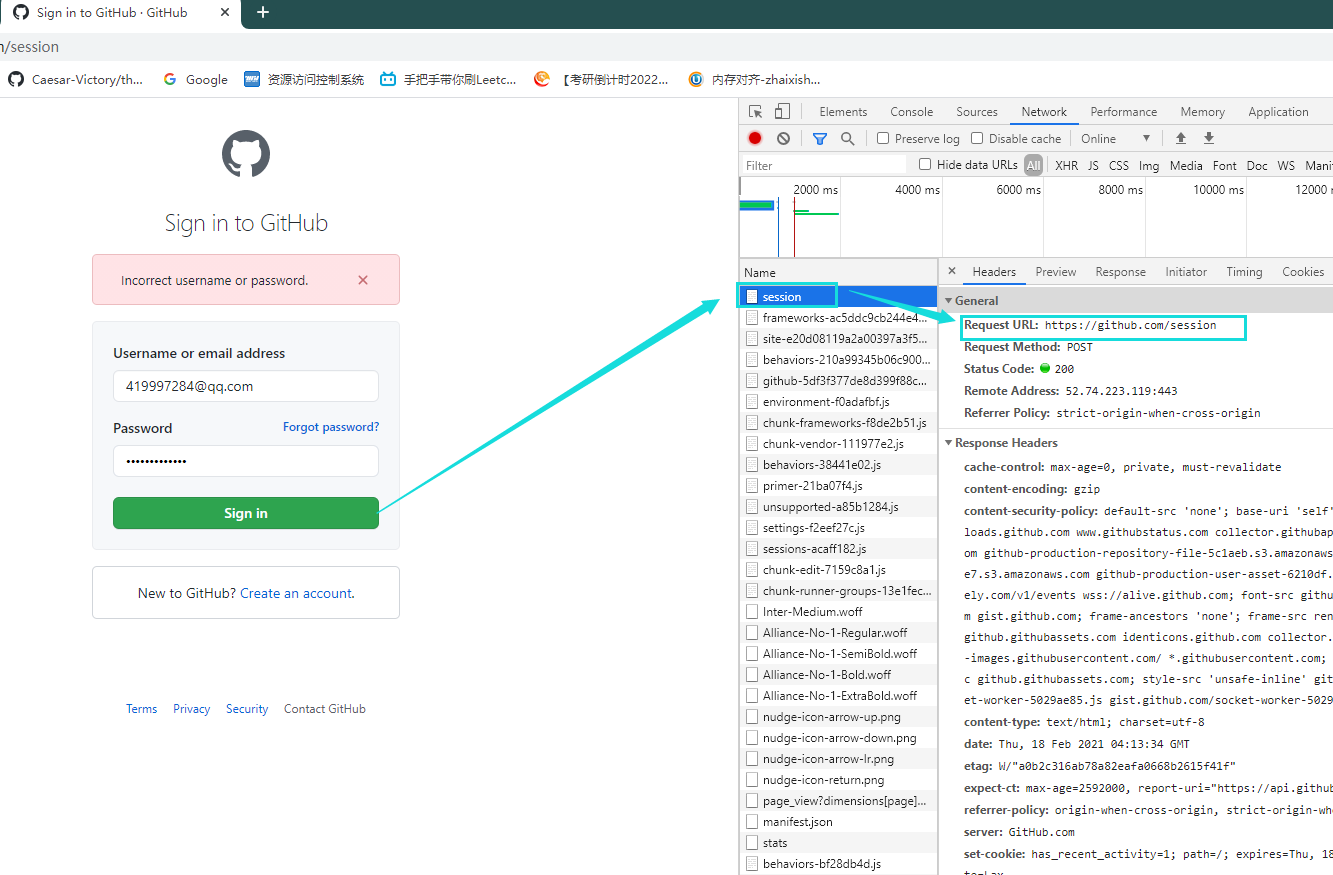Filter requests by XHR

[1067, 166]
